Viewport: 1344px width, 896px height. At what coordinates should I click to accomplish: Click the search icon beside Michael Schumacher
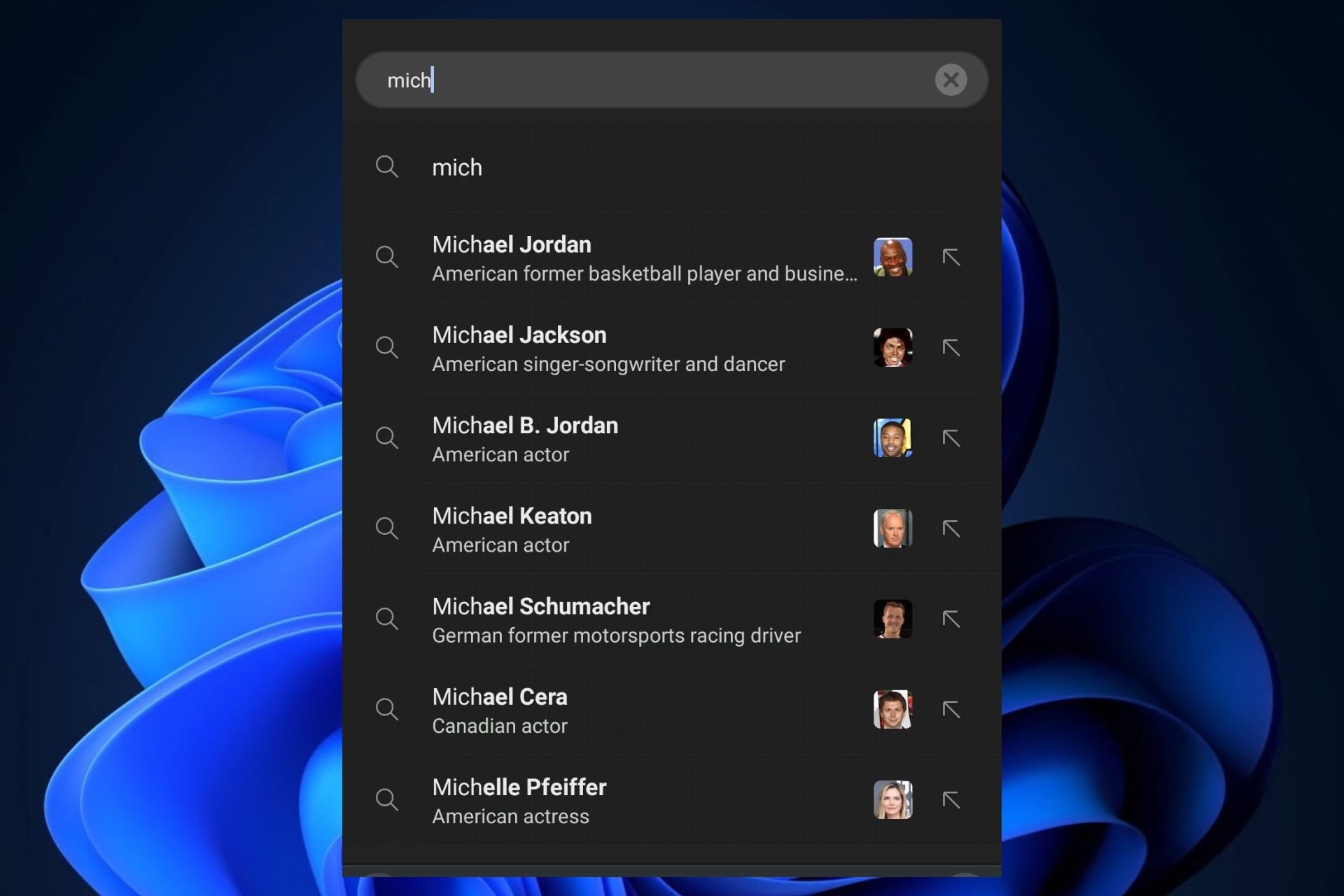tap(387, 618)
